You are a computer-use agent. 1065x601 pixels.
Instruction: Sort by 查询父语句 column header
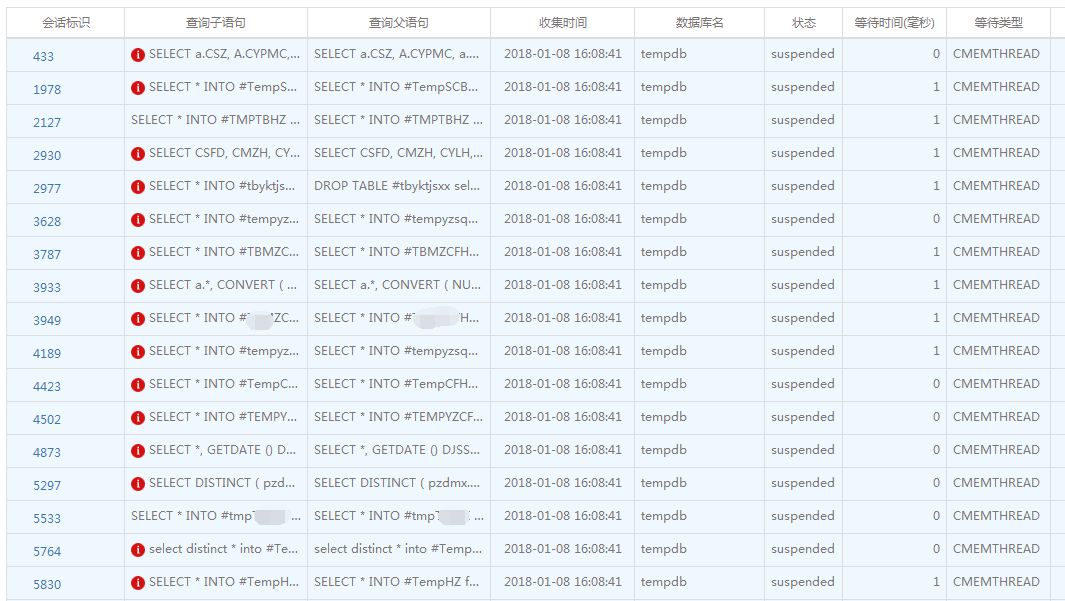pos(399,23)
